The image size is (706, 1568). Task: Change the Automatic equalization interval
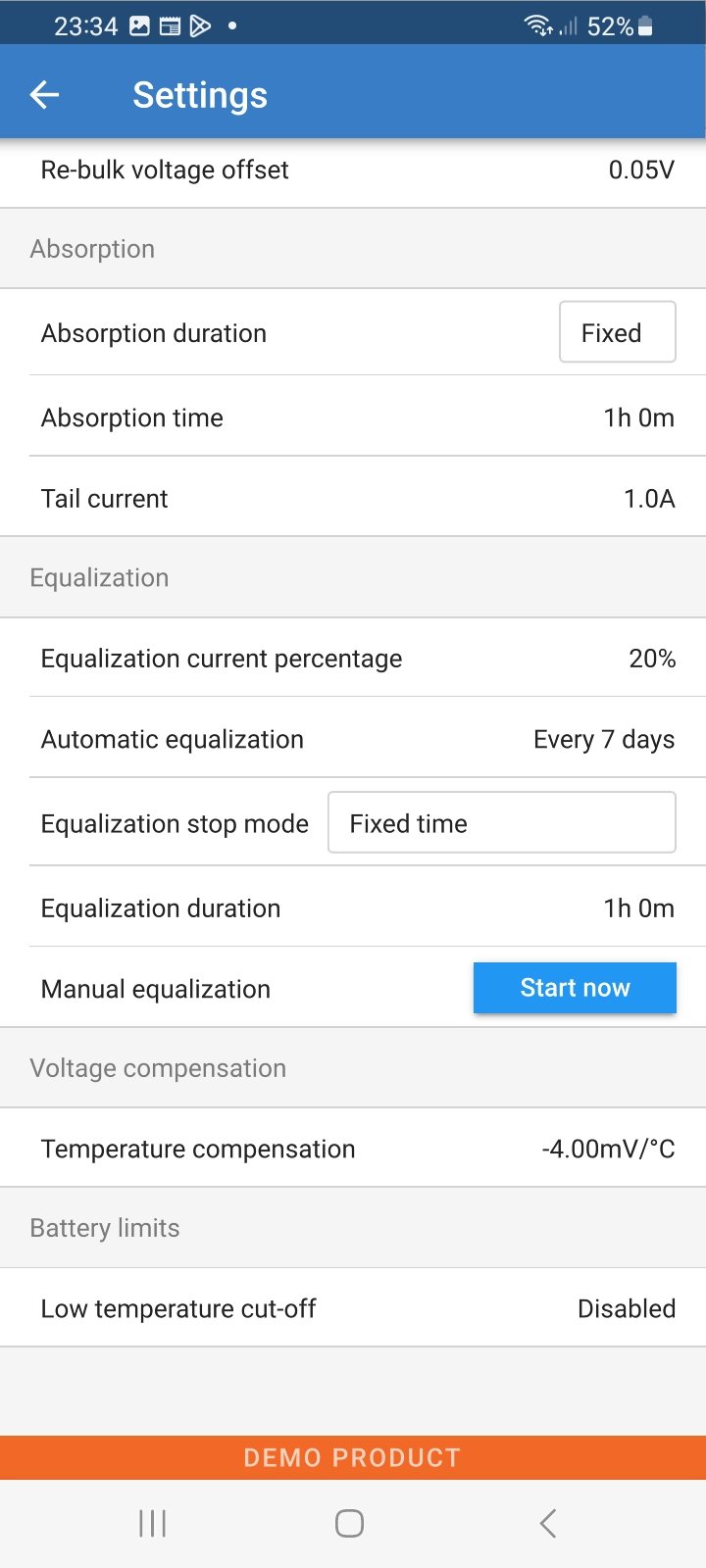pyautogui.click(x=603, y=739)
